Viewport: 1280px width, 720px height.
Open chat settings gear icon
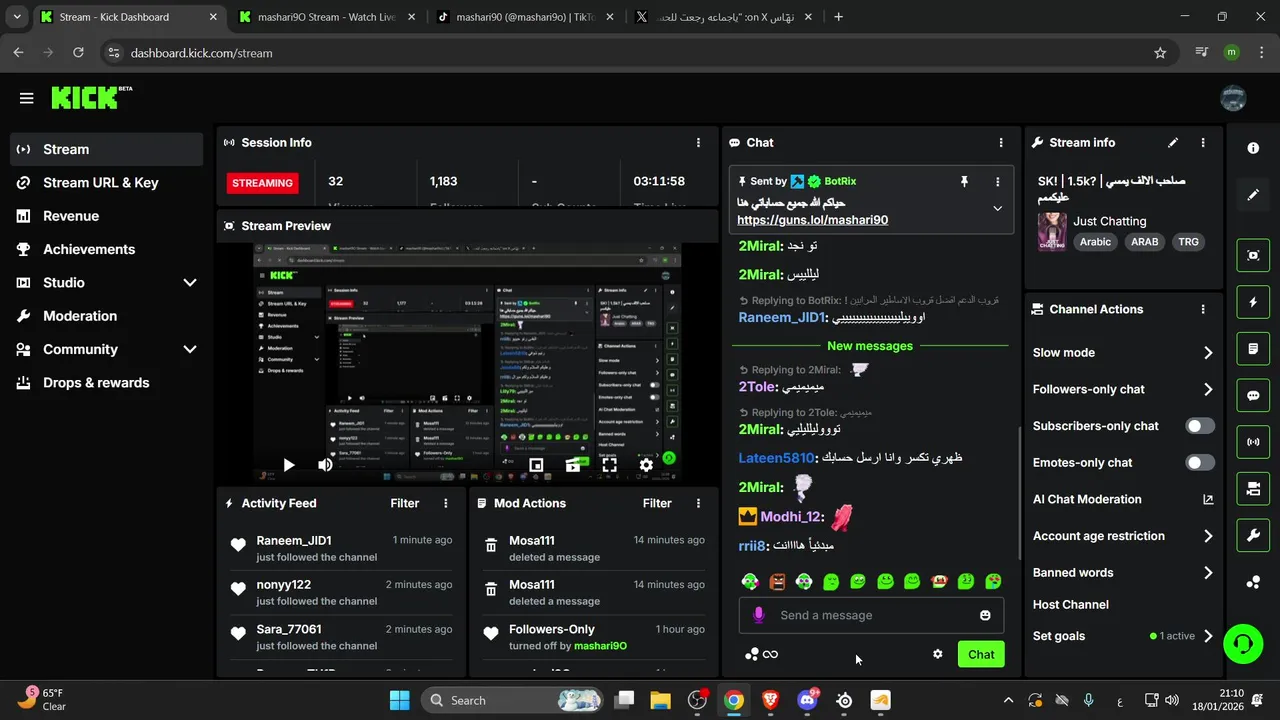[938, 654]
